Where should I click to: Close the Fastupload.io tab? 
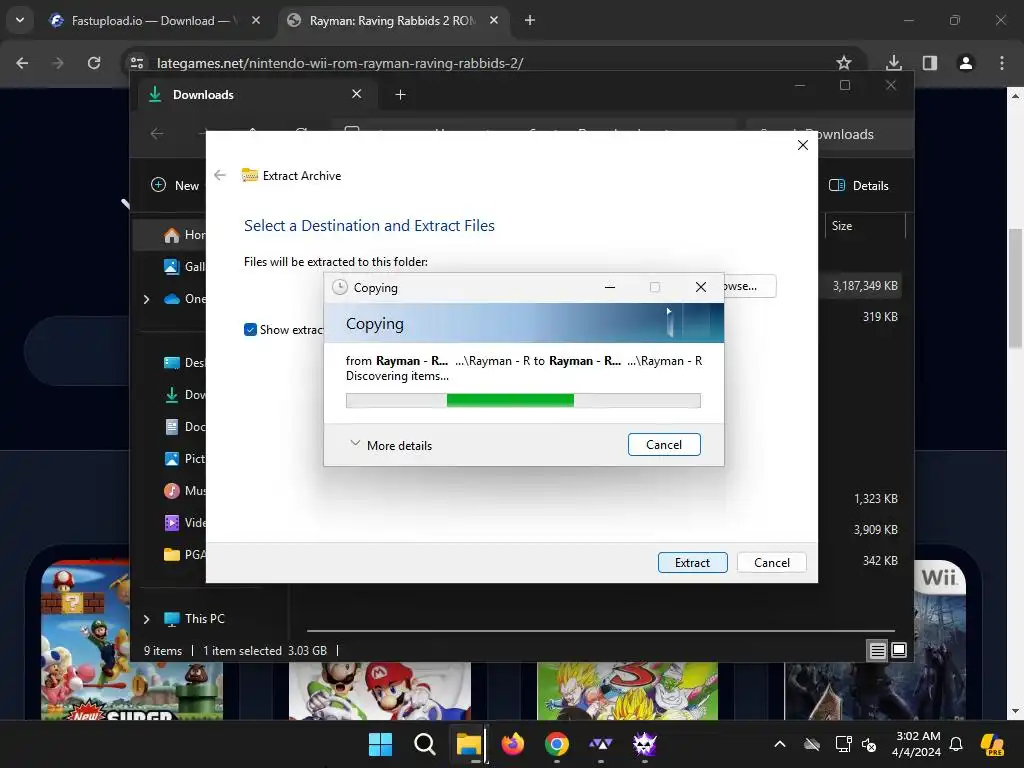[x=256, y=21]
